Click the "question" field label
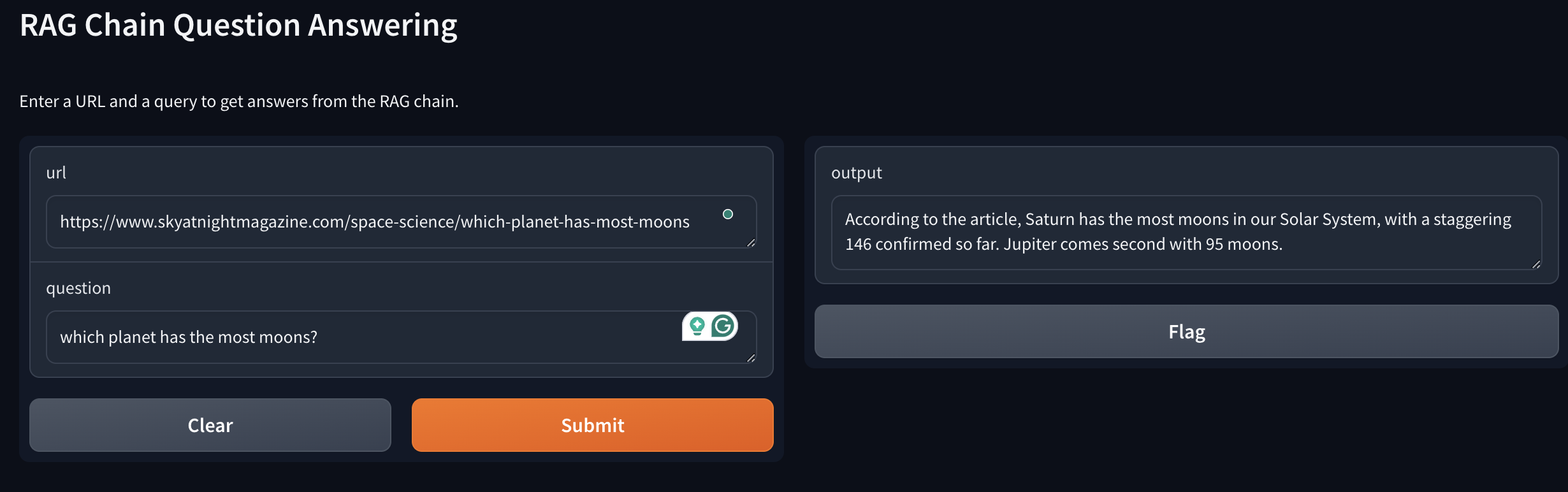 [x=78, y=288]
